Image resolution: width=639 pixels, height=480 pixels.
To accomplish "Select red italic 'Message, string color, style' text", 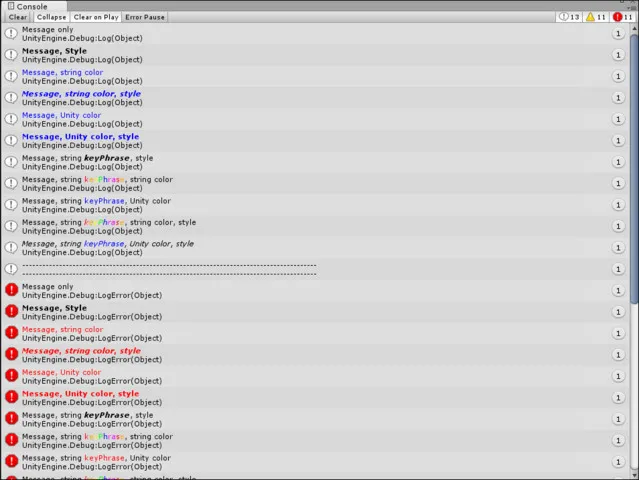I will click(81, 351).
